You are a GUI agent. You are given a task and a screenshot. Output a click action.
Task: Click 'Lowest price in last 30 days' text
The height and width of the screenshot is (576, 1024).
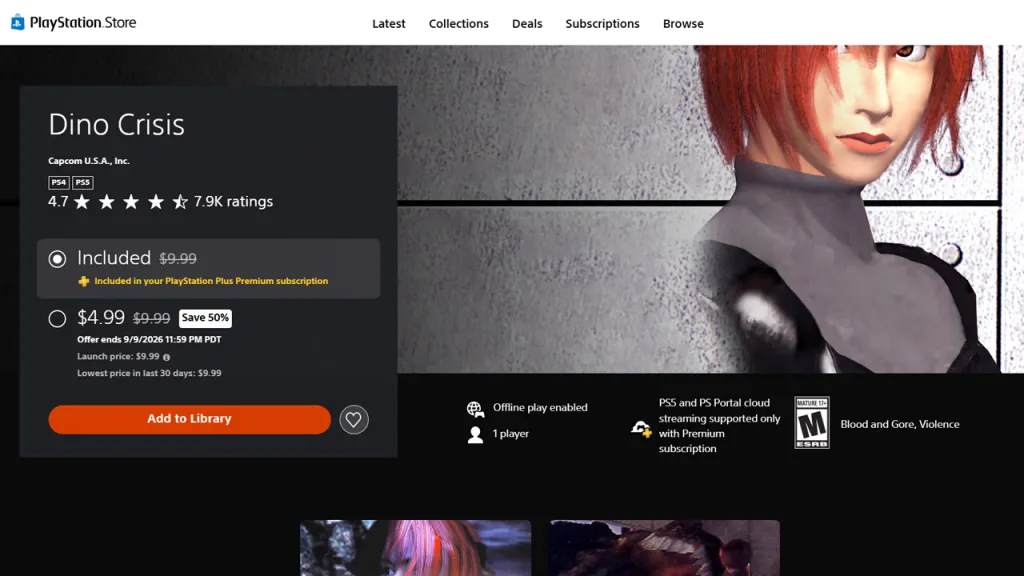(149, 373)
